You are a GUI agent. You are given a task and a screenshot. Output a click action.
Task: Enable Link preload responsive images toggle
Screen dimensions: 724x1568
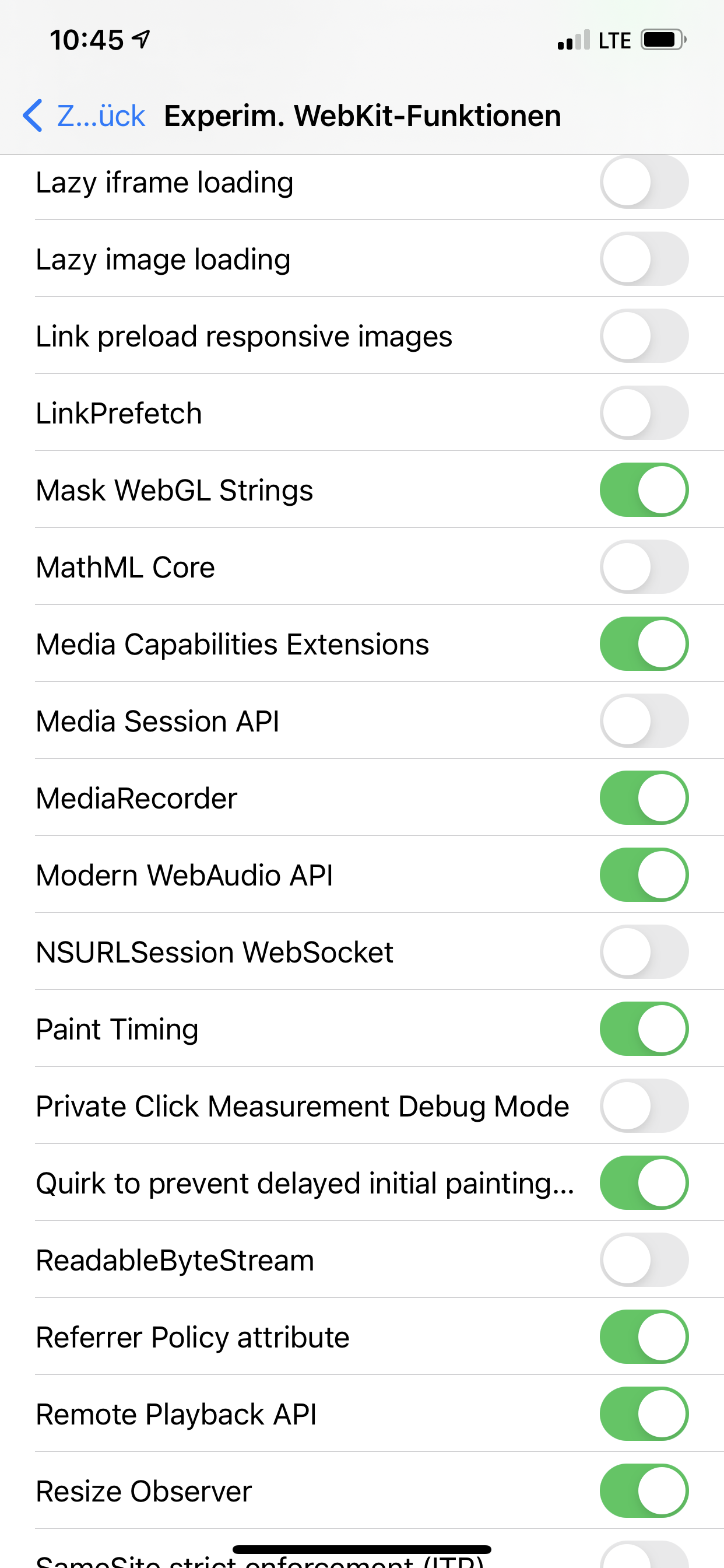(644, 336)
